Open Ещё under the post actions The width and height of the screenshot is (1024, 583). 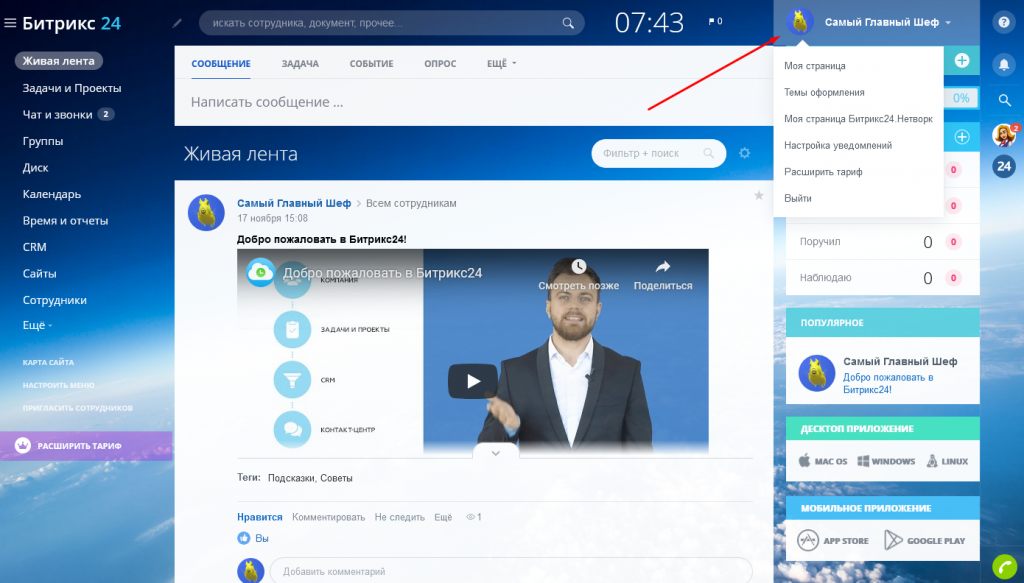point(443,517)
